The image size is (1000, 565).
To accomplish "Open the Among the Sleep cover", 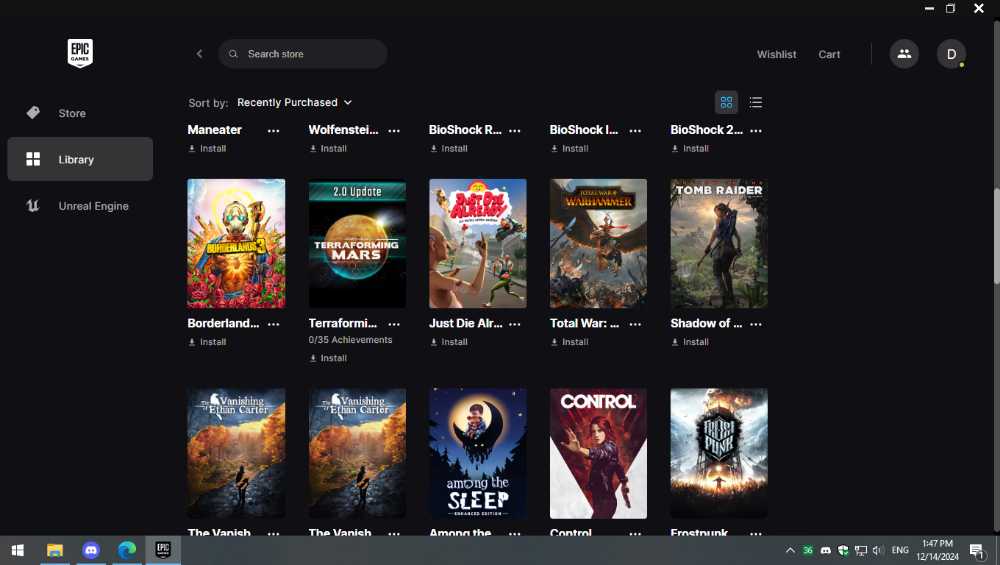I will point(478,453).
